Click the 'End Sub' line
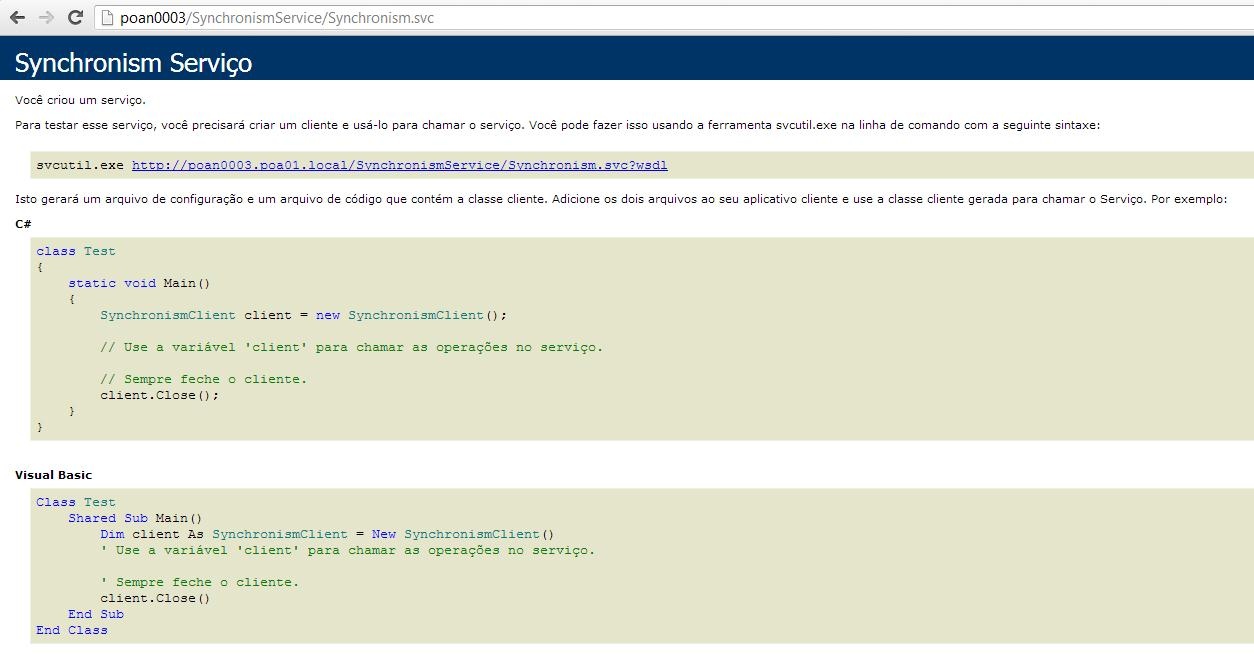Screen dimensions: 1254x667 pos(96,614)
